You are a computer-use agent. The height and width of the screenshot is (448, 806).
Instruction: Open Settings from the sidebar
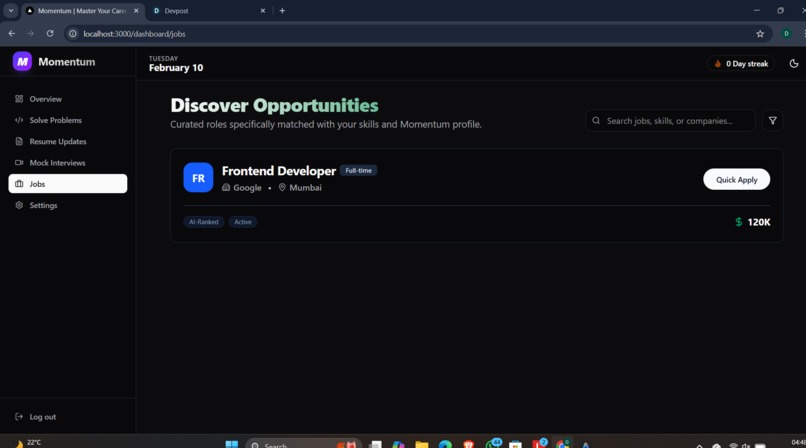point(67,205)
